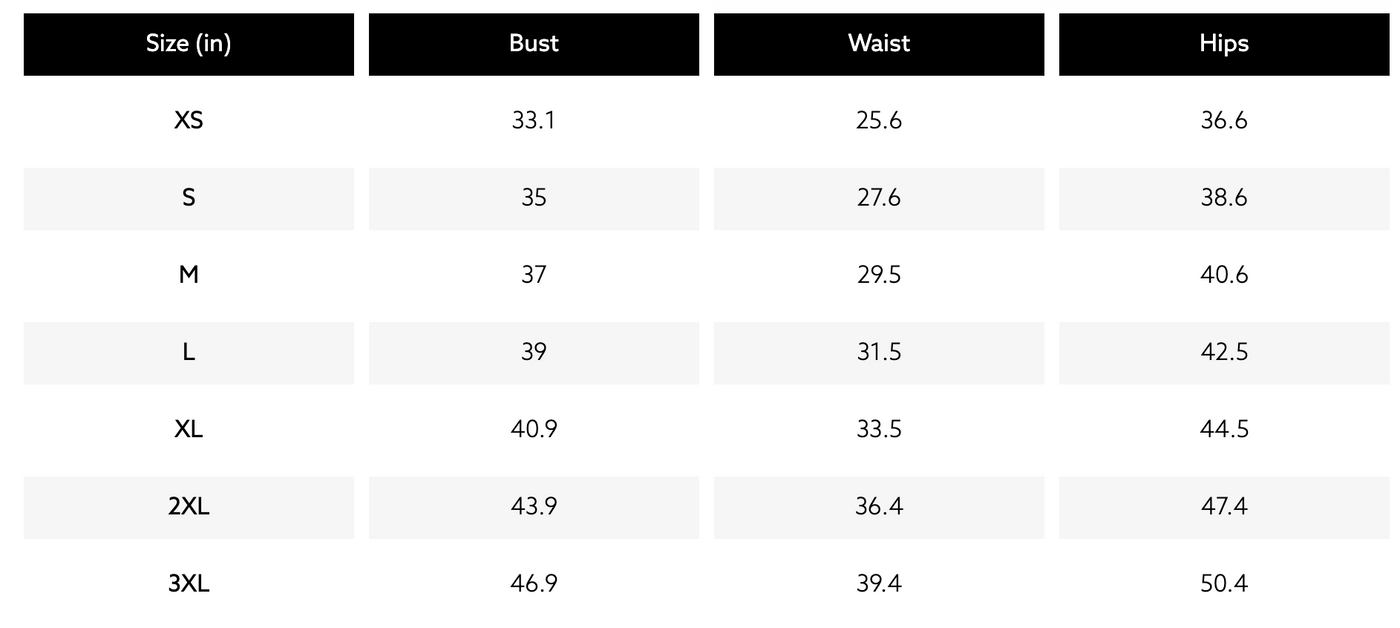Click the 3XL hips value 50.4
The image size is (1400, 628).
coord(1224,583)
